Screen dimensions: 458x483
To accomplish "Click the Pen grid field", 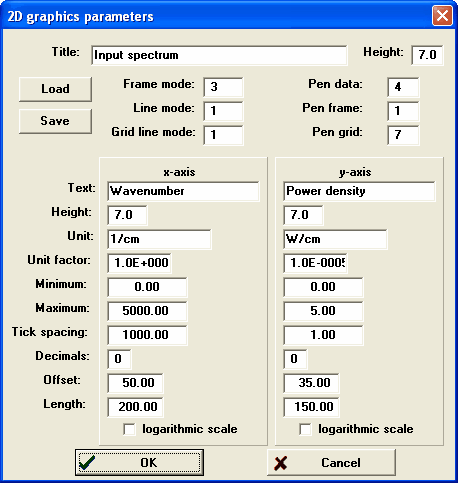I will pyautogui.click(x=403, y=135).
